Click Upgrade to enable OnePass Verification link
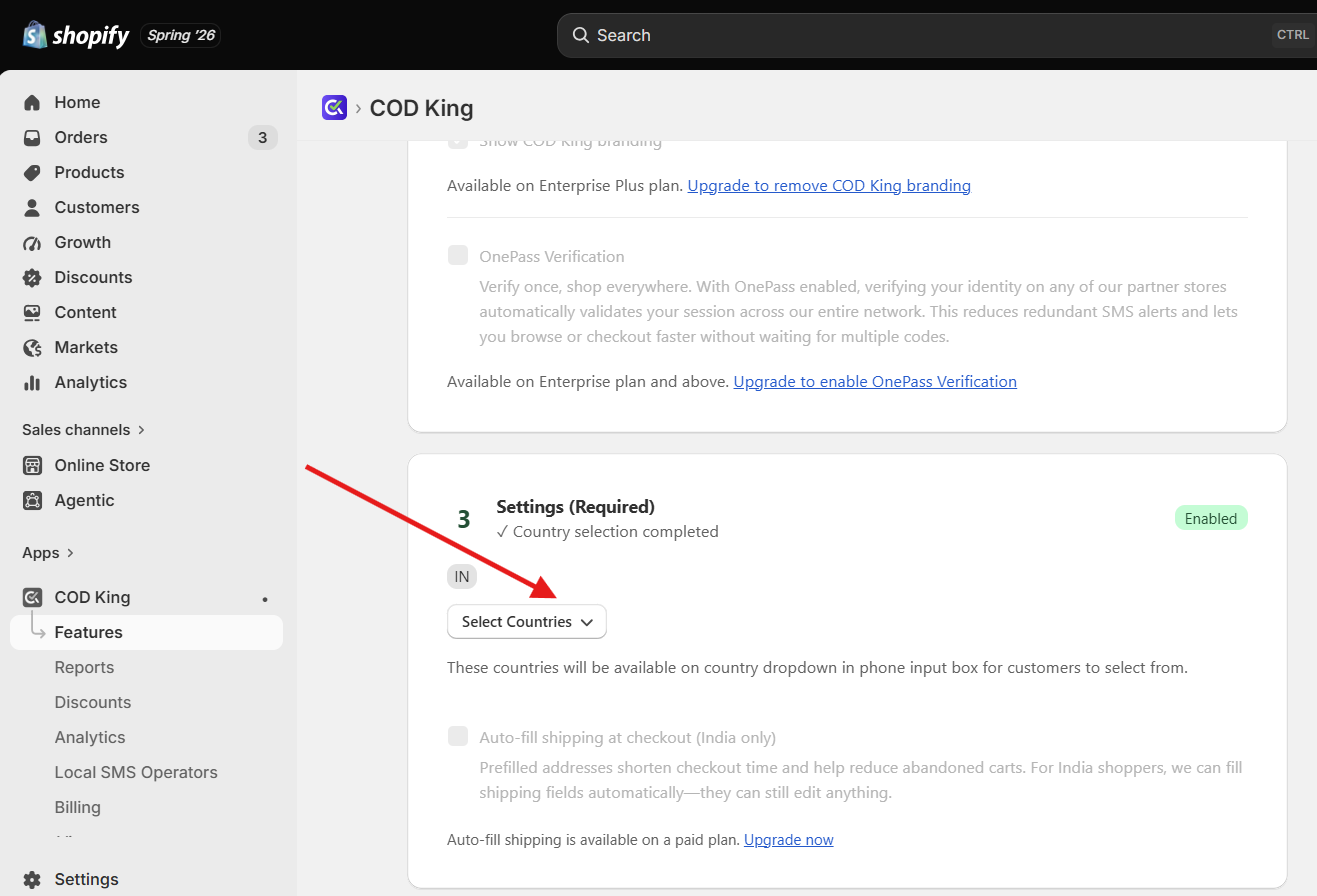Screen dimensions: 1317x896 875,381
